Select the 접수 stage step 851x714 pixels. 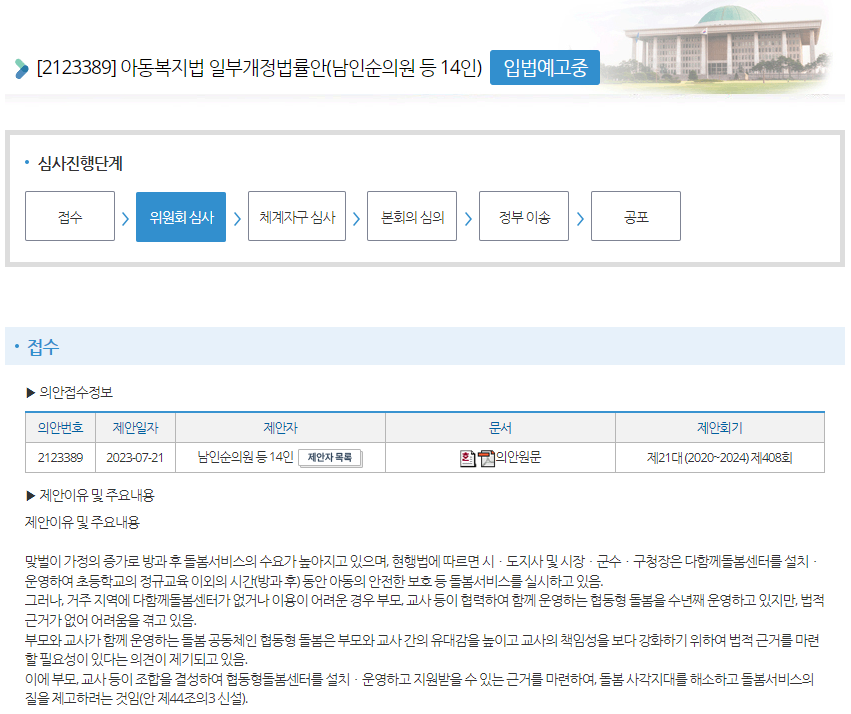[70, 217]
